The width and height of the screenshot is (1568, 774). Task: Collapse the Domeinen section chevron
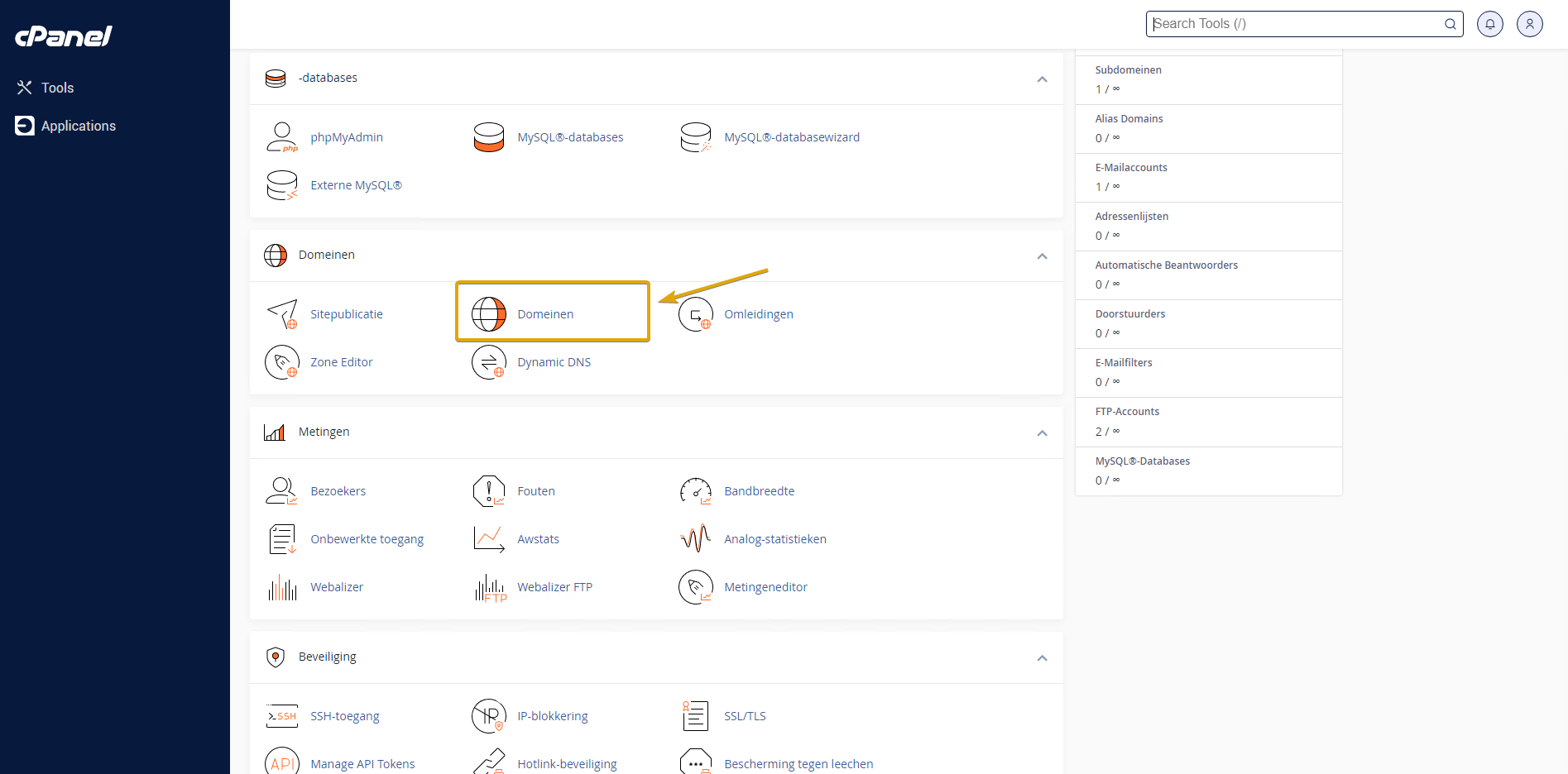(x=1042, y=256)
